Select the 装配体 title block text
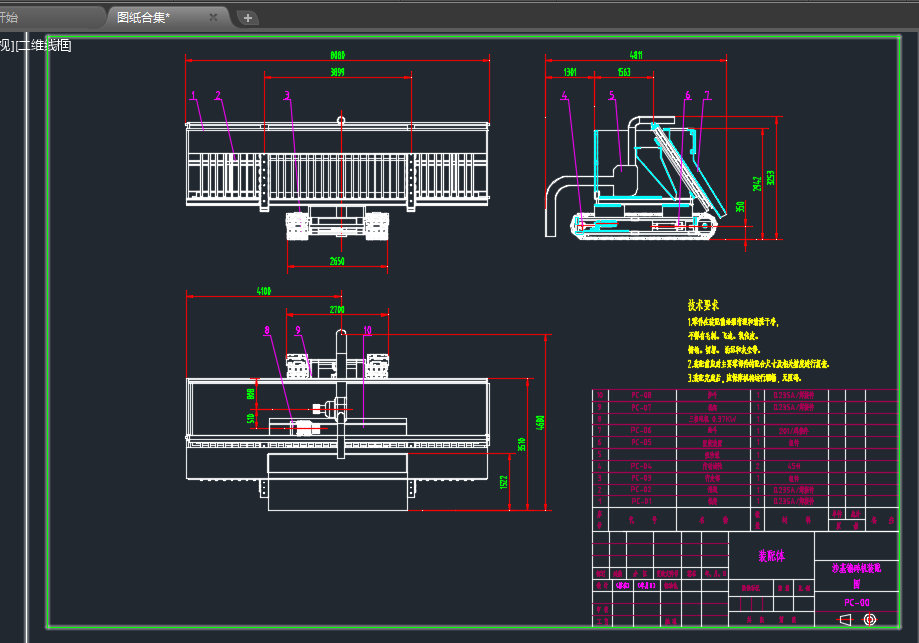 point(772,555)
